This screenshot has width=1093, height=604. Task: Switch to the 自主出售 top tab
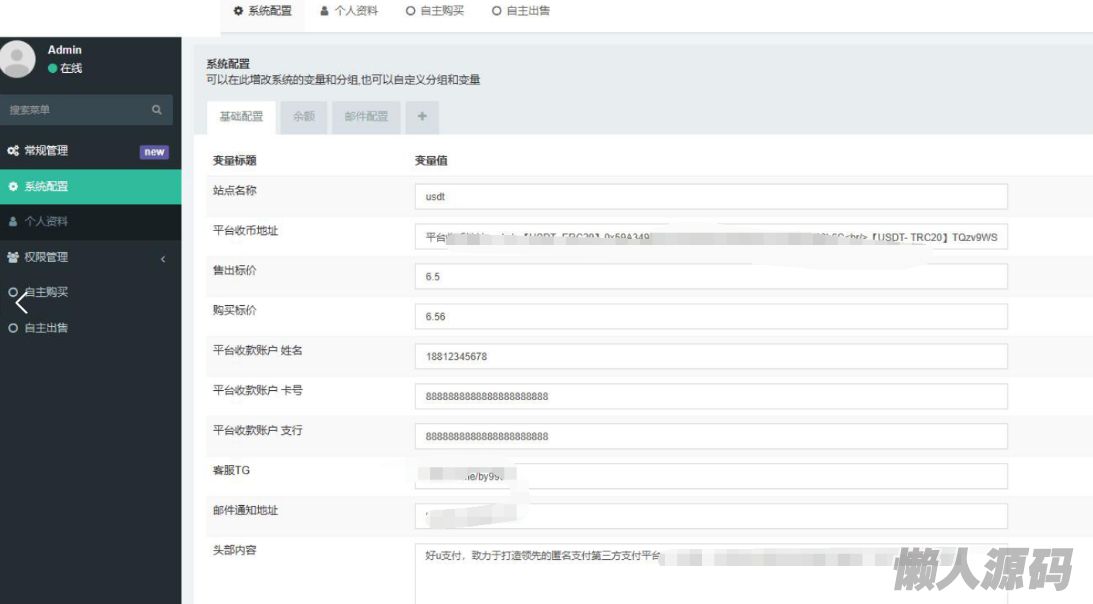(521, 11)
